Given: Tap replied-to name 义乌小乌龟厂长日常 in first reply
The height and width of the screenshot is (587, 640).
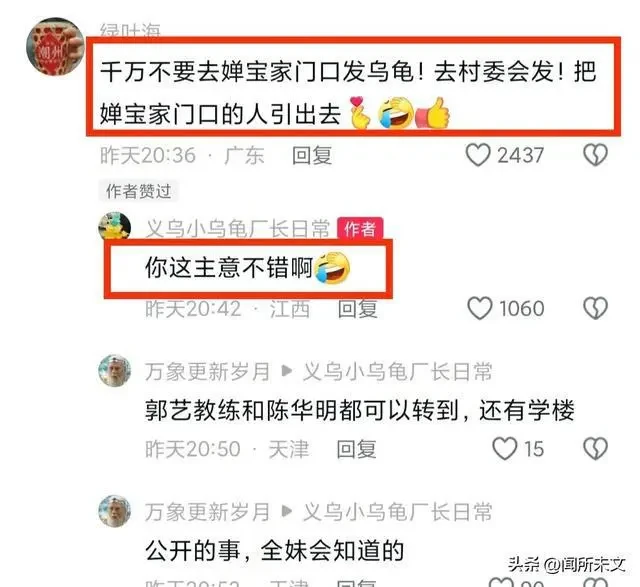Looking at the screenshot, I should tap(397, 371).
